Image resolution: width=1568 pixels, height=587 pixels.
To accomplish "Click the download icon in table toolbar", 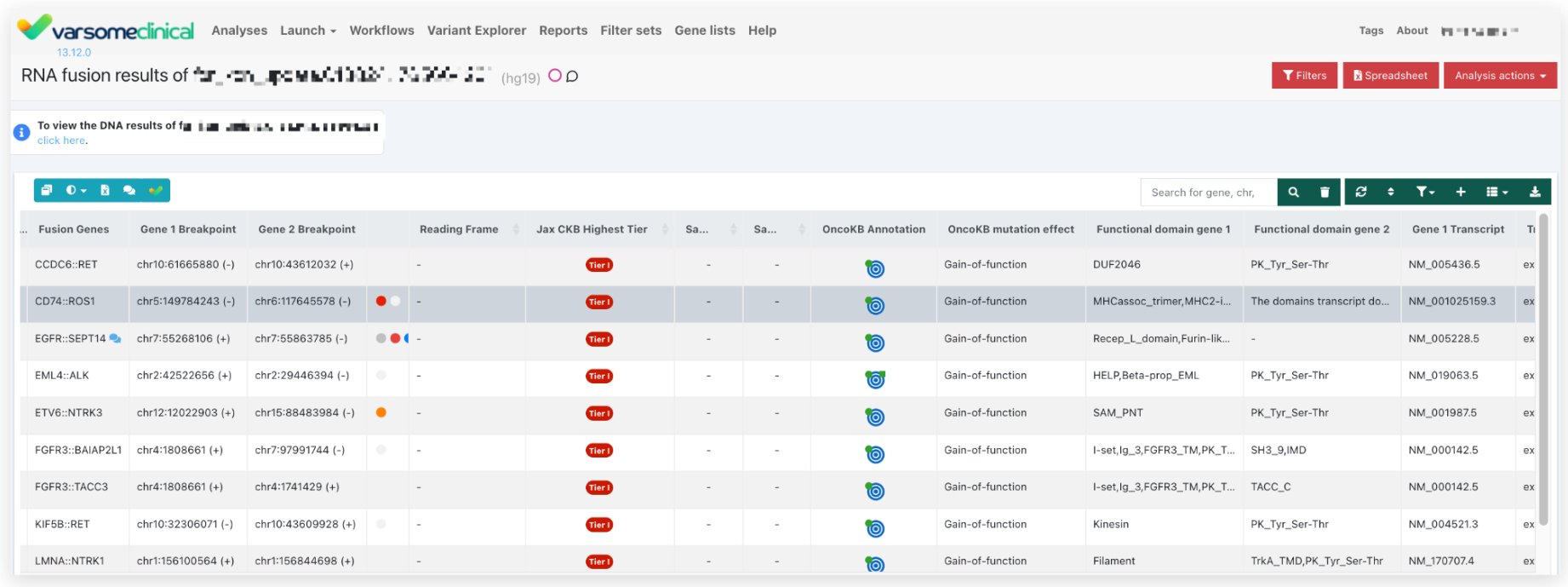I will tap(1535, 193).
